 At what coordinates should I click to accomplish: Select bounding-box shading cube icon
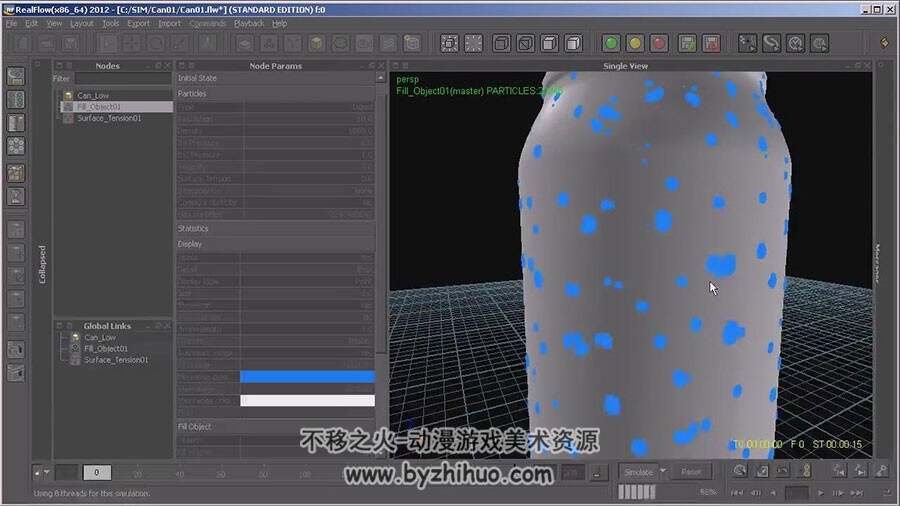[501, 43]
